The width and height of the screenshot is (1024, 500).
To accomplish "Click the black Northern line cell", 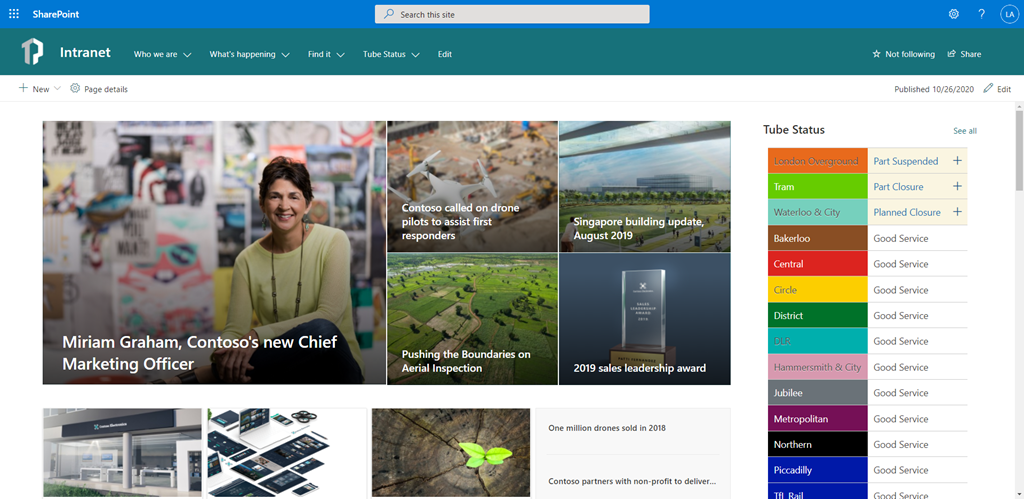I will point(818,445).
